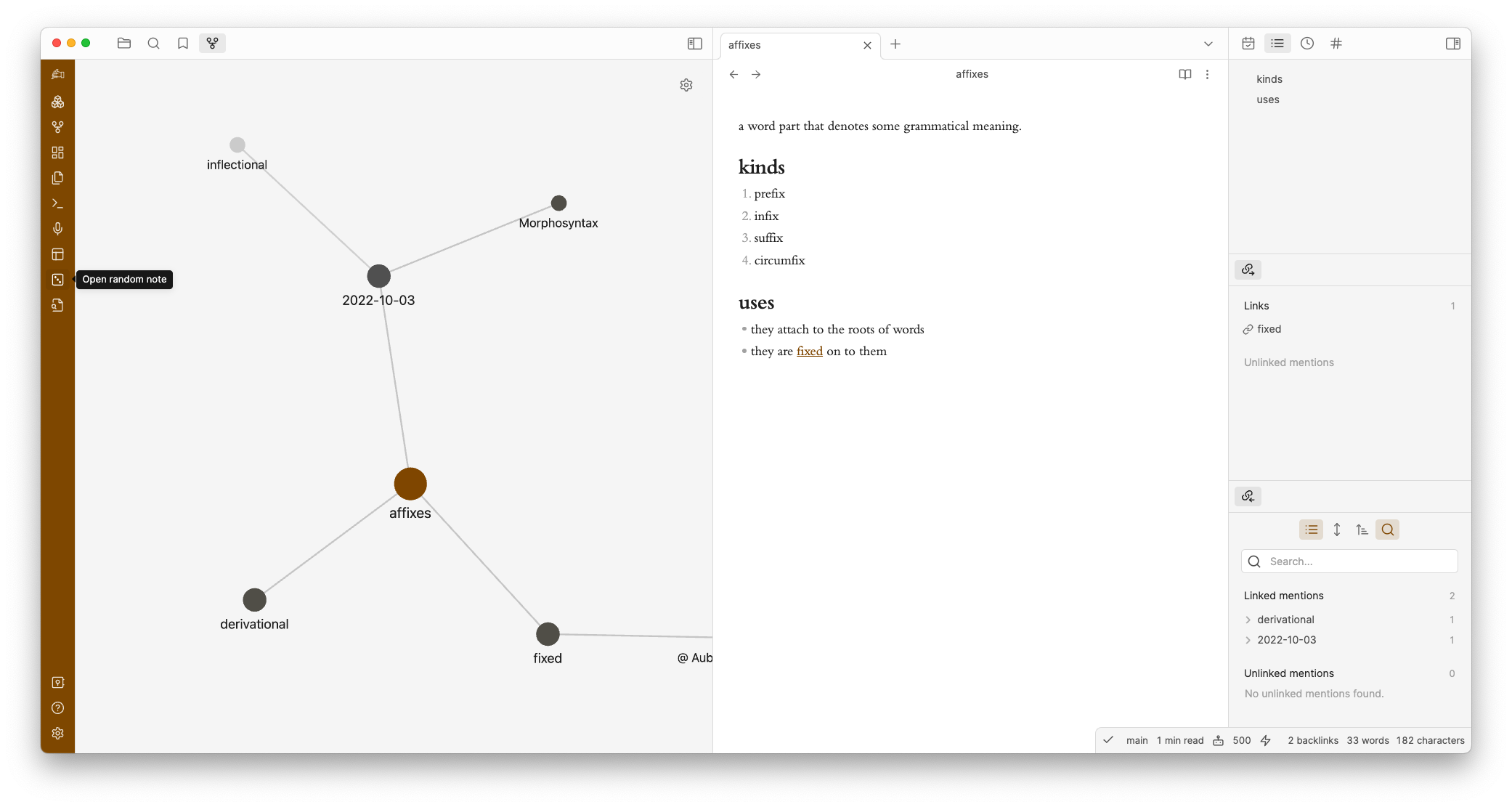Click the affixes node in the graph

click(410, 484)
